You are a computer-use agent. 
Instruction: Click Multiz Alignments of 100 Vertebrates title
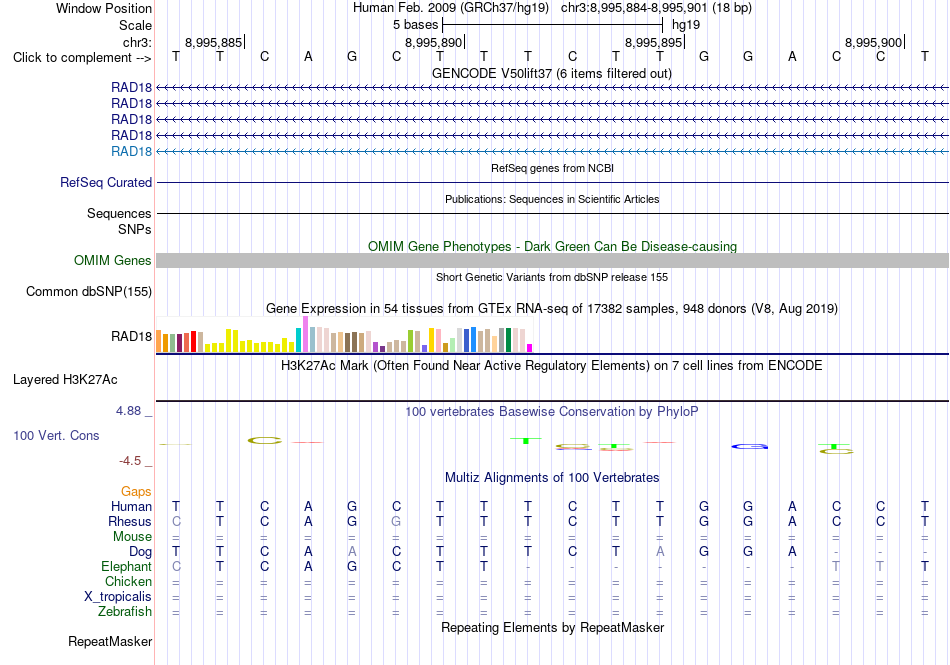pos(552,478)
